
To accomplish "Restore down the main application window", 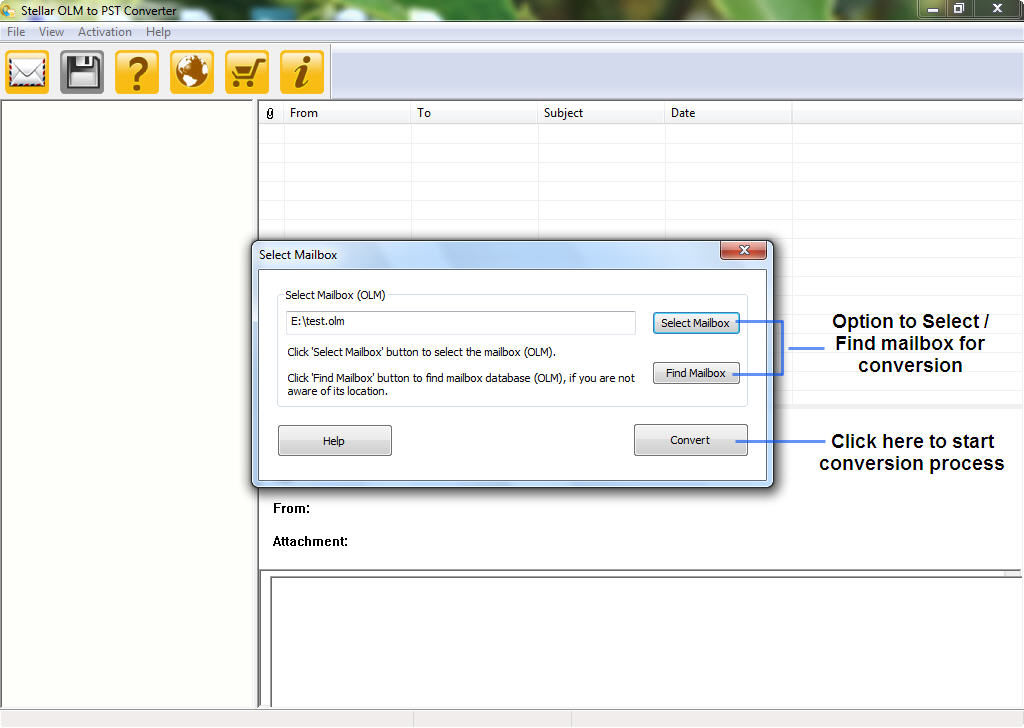I will [x=959, y=9].
